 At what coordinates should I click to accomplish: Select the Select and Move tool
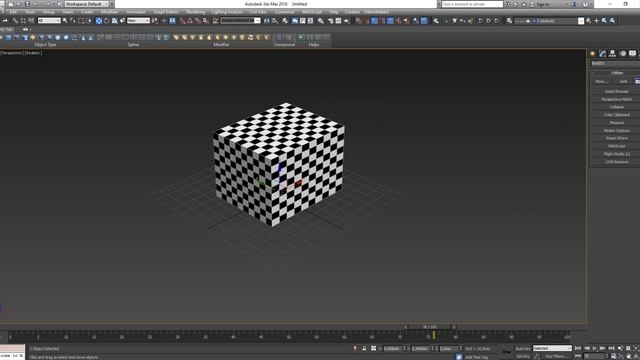(98, 20)
